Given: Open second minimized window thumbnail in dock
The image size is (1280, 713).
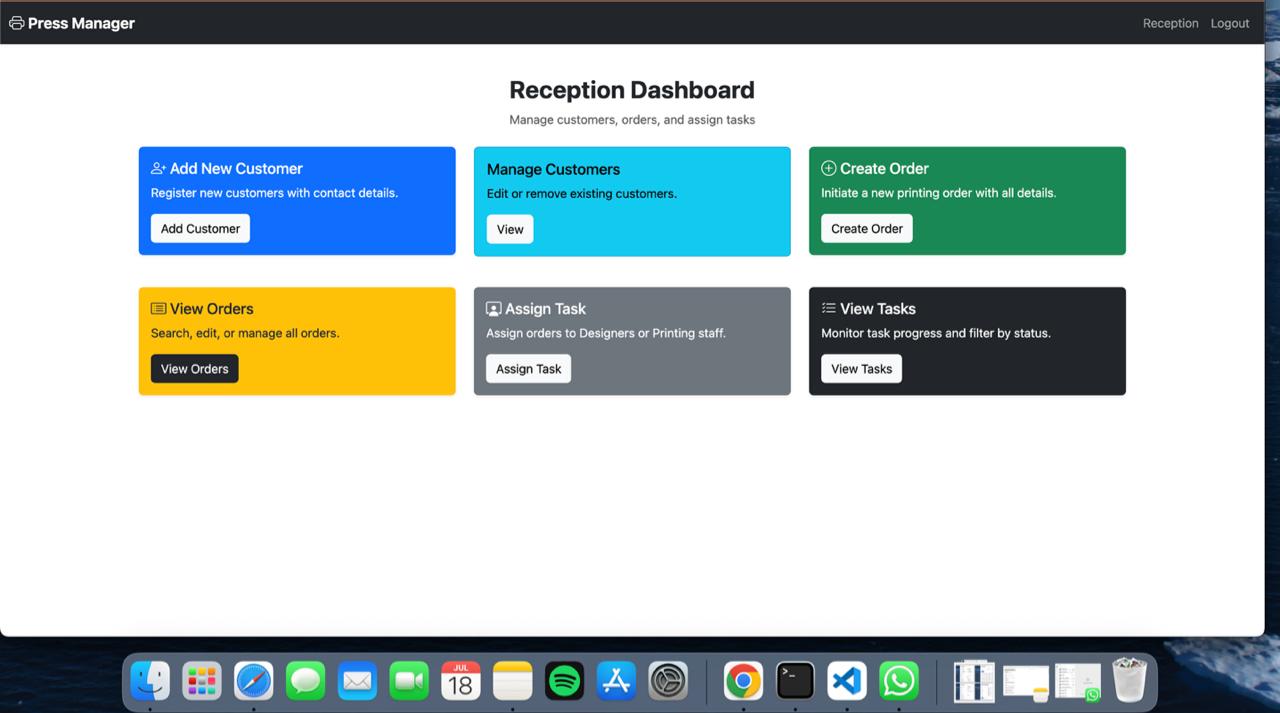Looking at the screenshot, I should (x=1026, y=683).
